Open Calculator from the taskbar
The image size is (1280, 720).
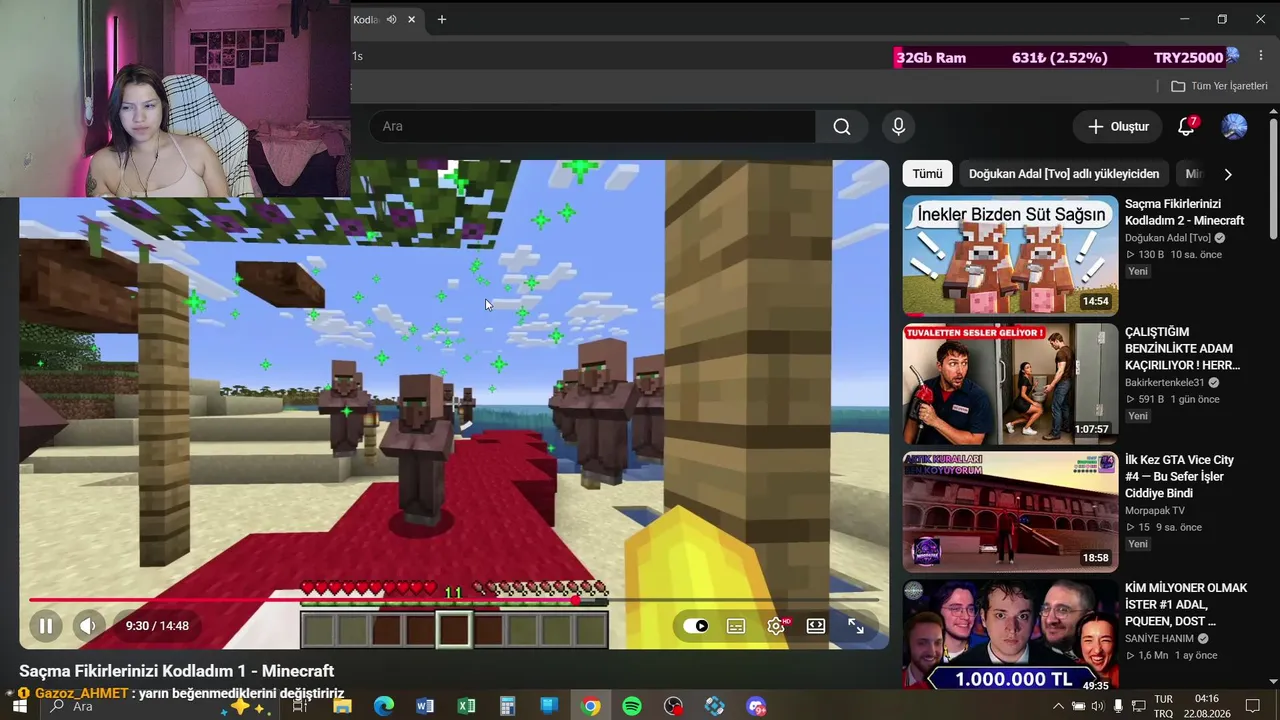coord(507,706)
